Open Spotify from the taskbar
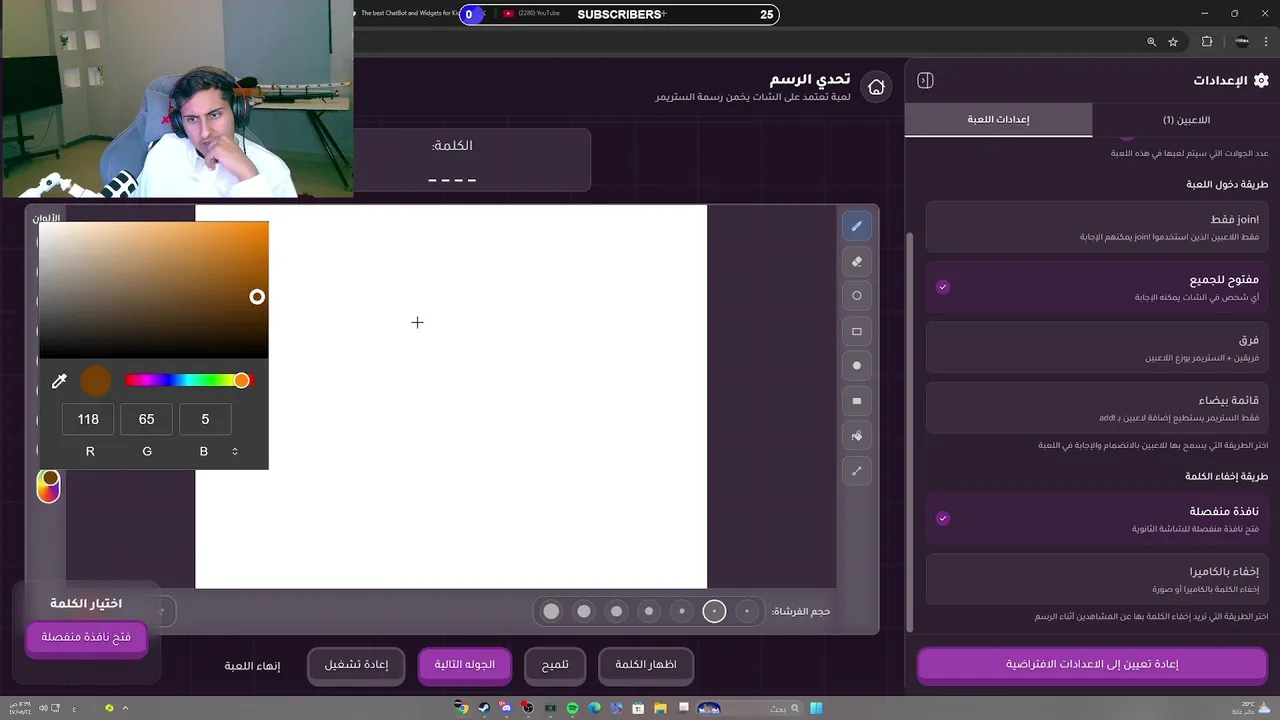The image size is (1280, 720). (x=572, y=708)
